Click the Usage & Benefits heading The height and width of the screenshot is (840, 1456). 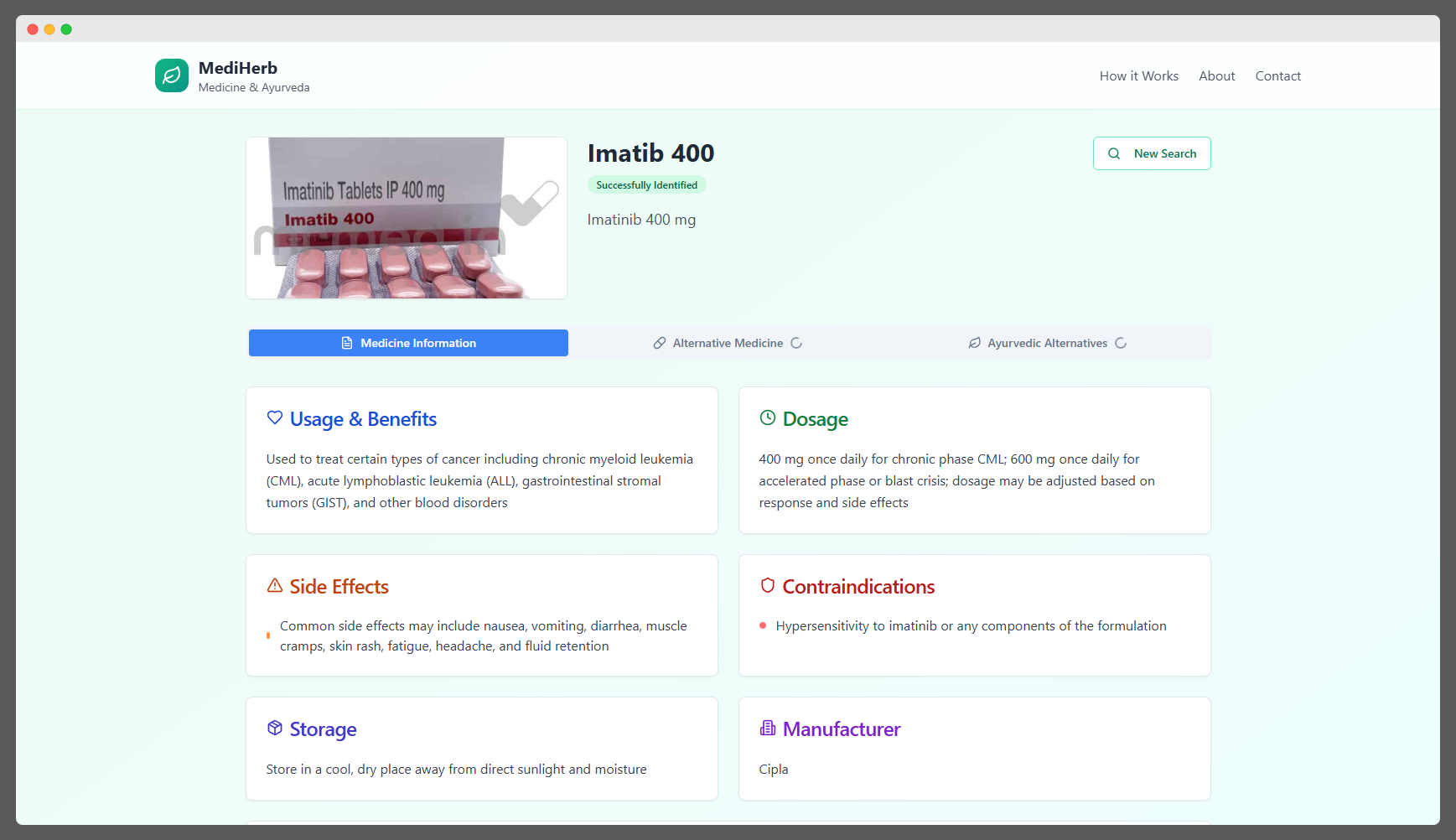click(363, 419)
